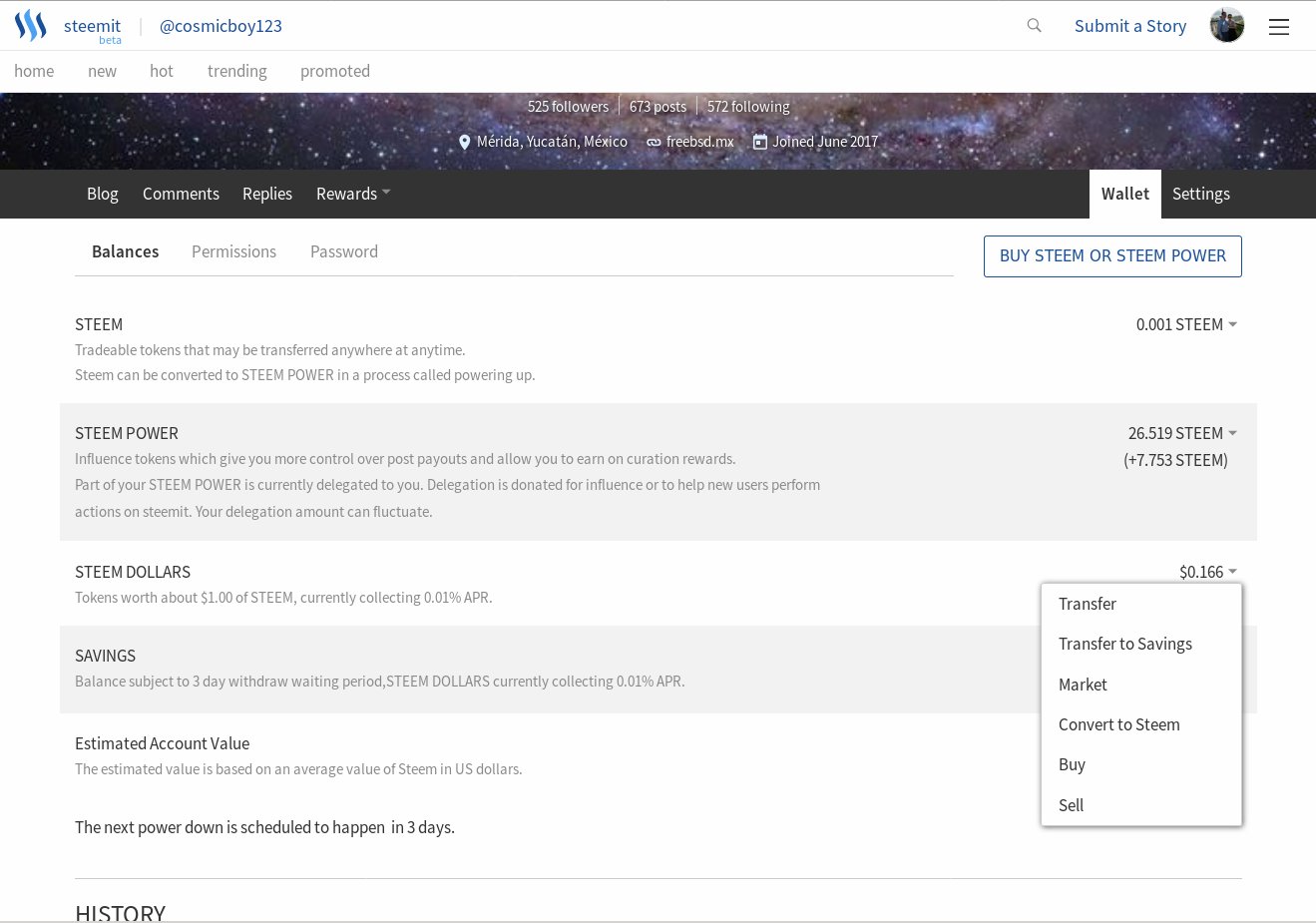Click Buy Steem or Steem Power button

(1112, 255)
